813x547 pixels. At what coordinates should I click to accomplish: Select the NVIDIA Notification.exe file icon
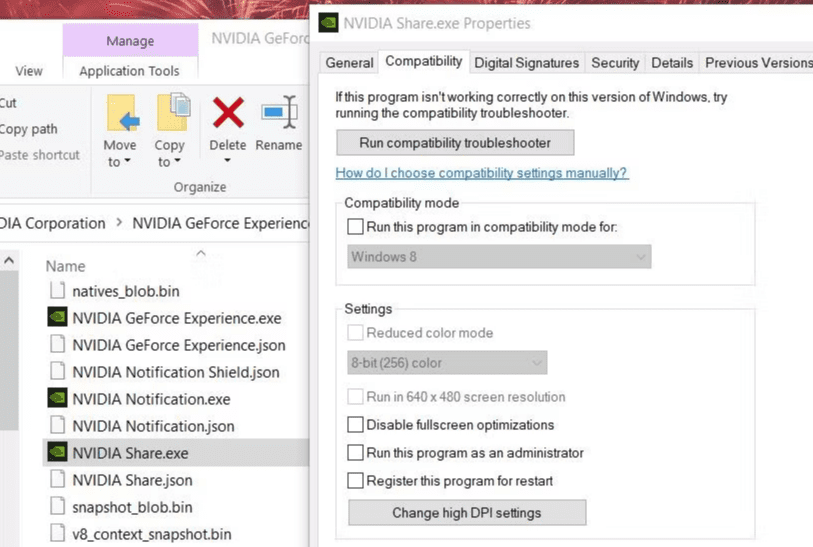tap(57, 399)
